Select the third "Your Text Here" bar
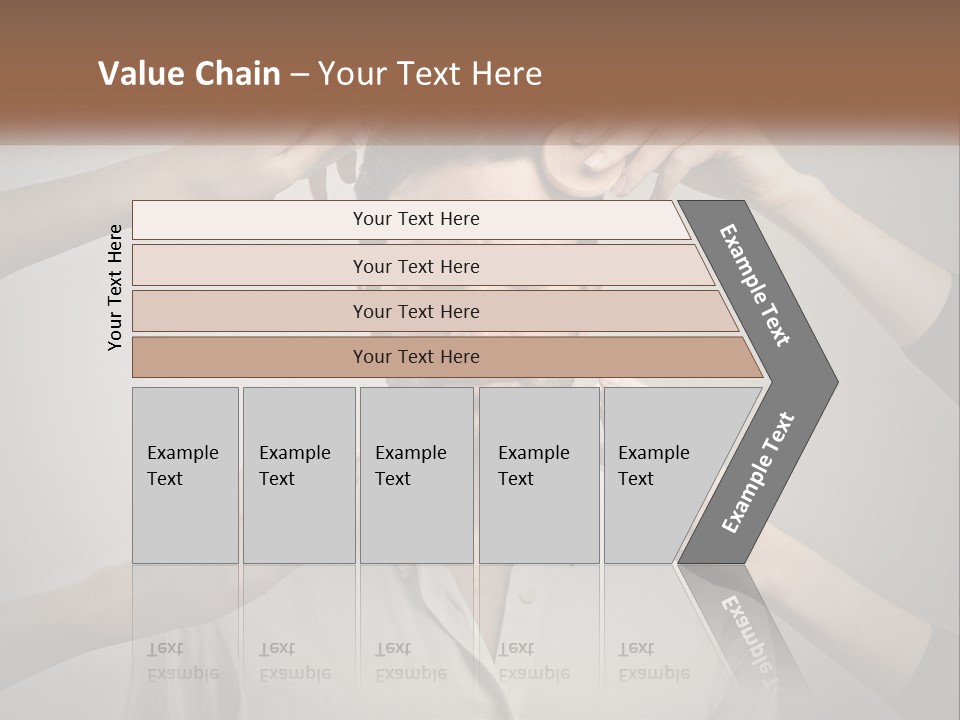This screenshot has height=720, width=960. (x=416, y=312)
